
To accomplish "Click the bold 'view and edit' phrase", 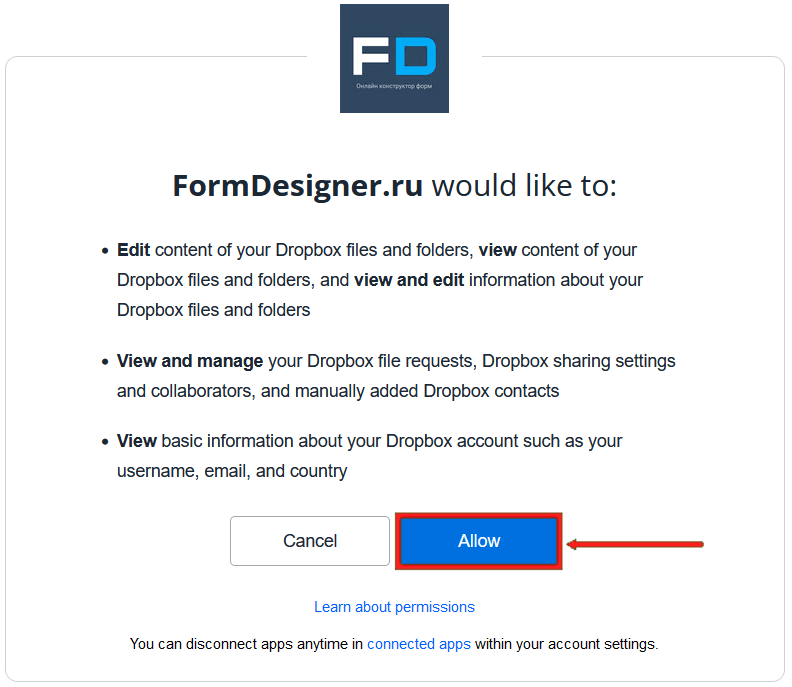I will 408,280.
